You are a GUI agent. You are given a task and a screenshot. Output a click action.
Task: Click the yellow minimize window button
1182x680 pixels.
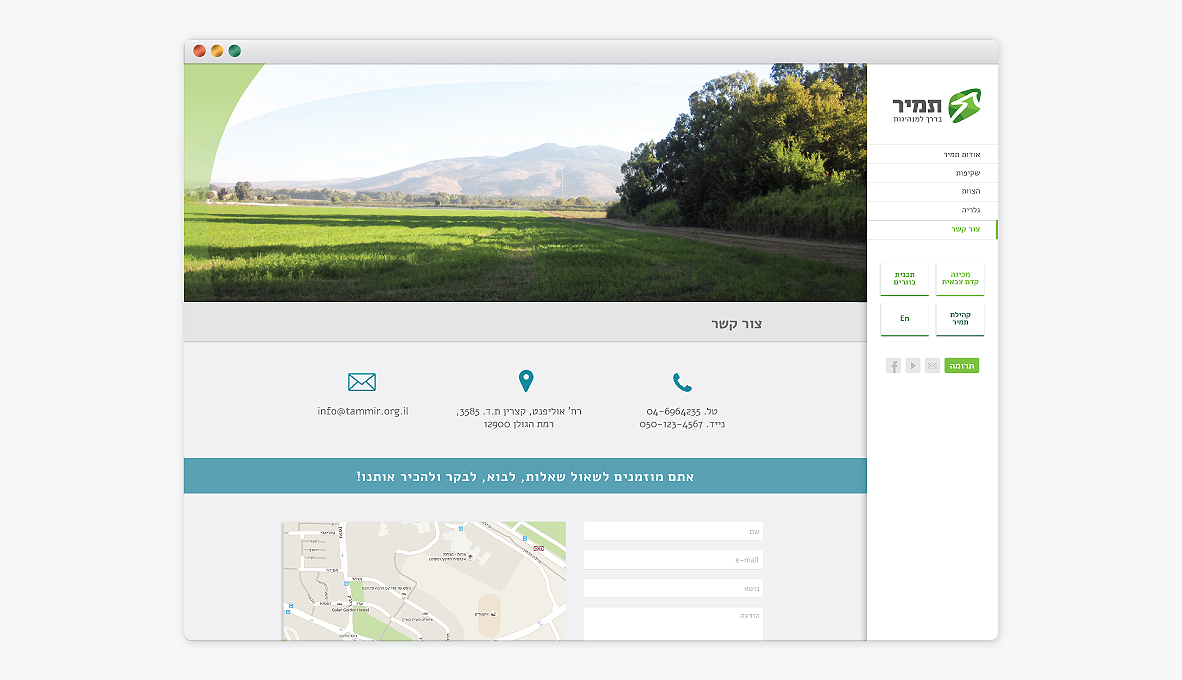217,51
